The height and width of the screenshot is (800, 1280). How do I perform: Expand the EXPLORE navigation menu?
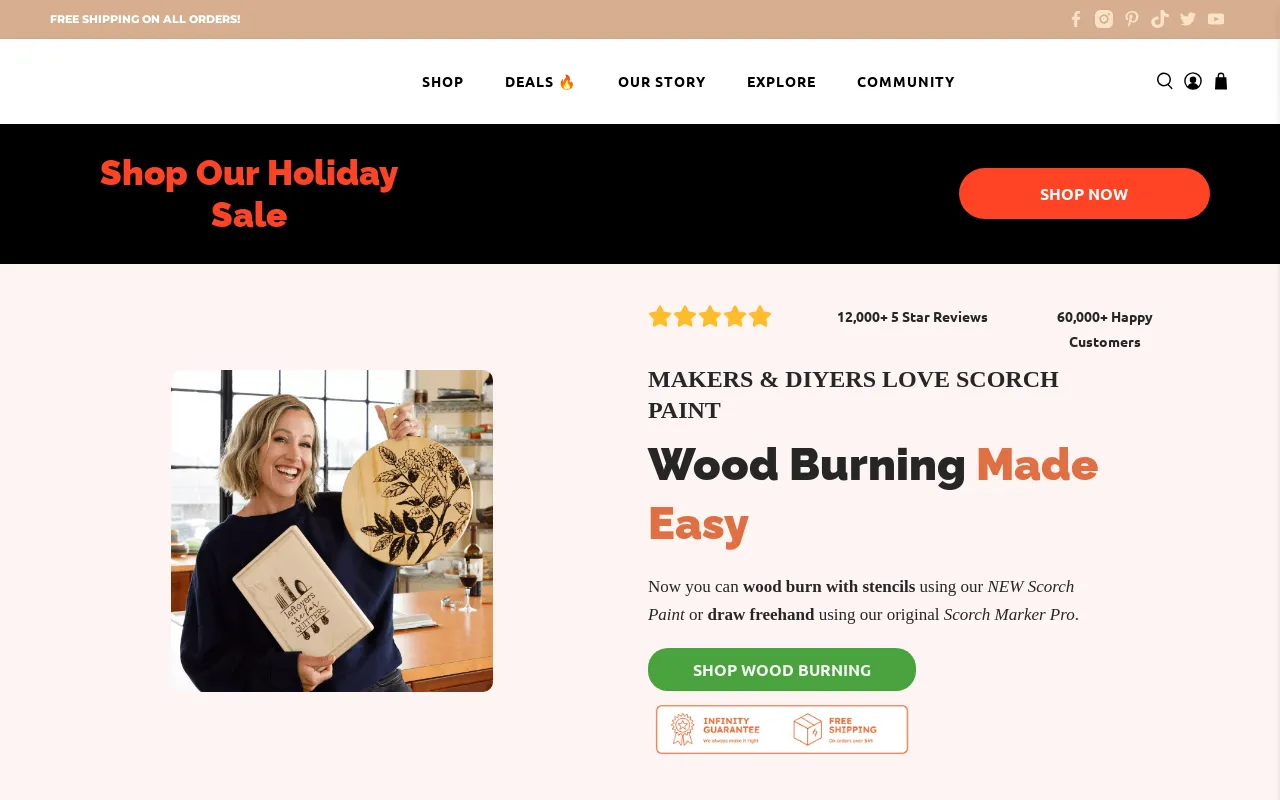pyautogui.click(x=781, y=82)
